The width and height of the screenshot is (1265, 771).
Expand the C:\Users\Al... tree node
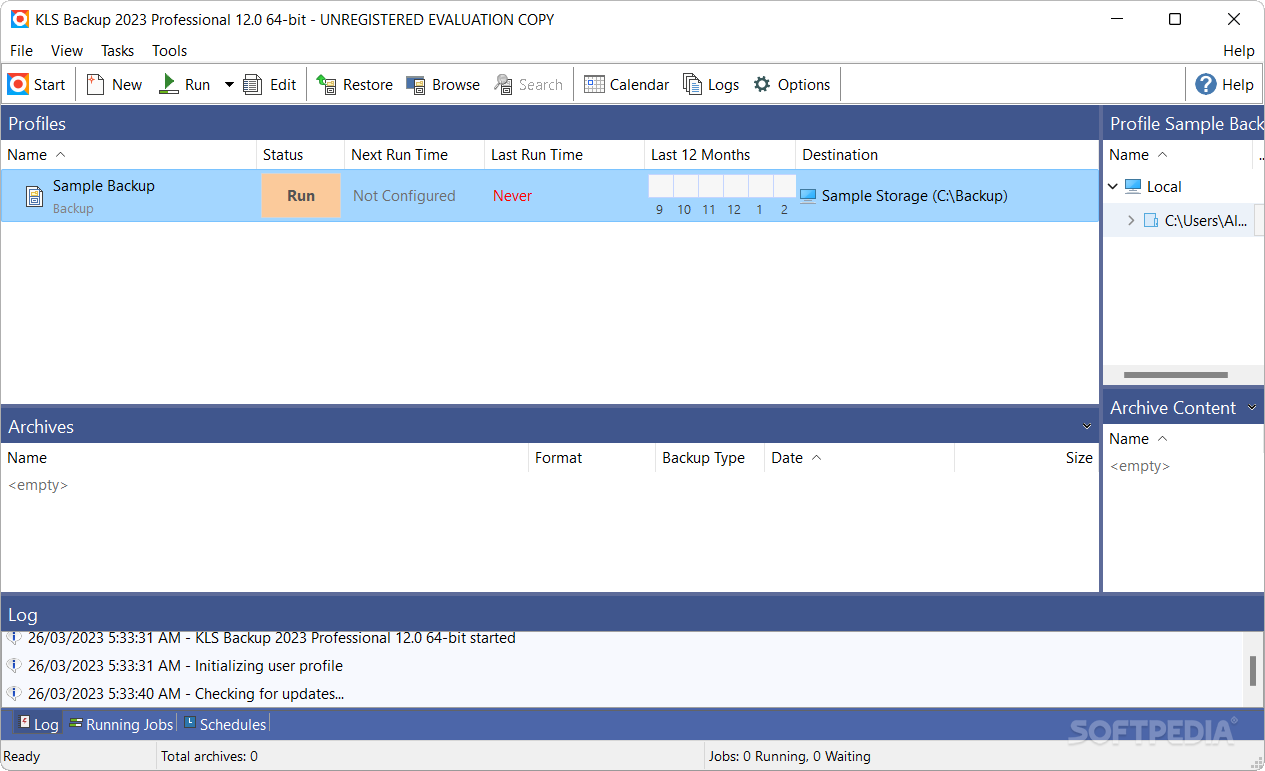tap(1131, 221)
